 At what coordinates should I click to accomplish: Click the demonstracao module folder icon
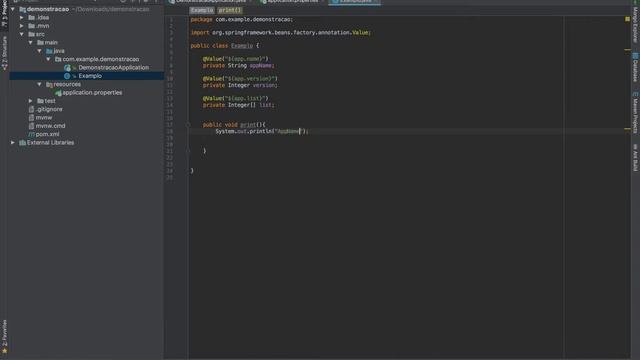coord(22,9)
